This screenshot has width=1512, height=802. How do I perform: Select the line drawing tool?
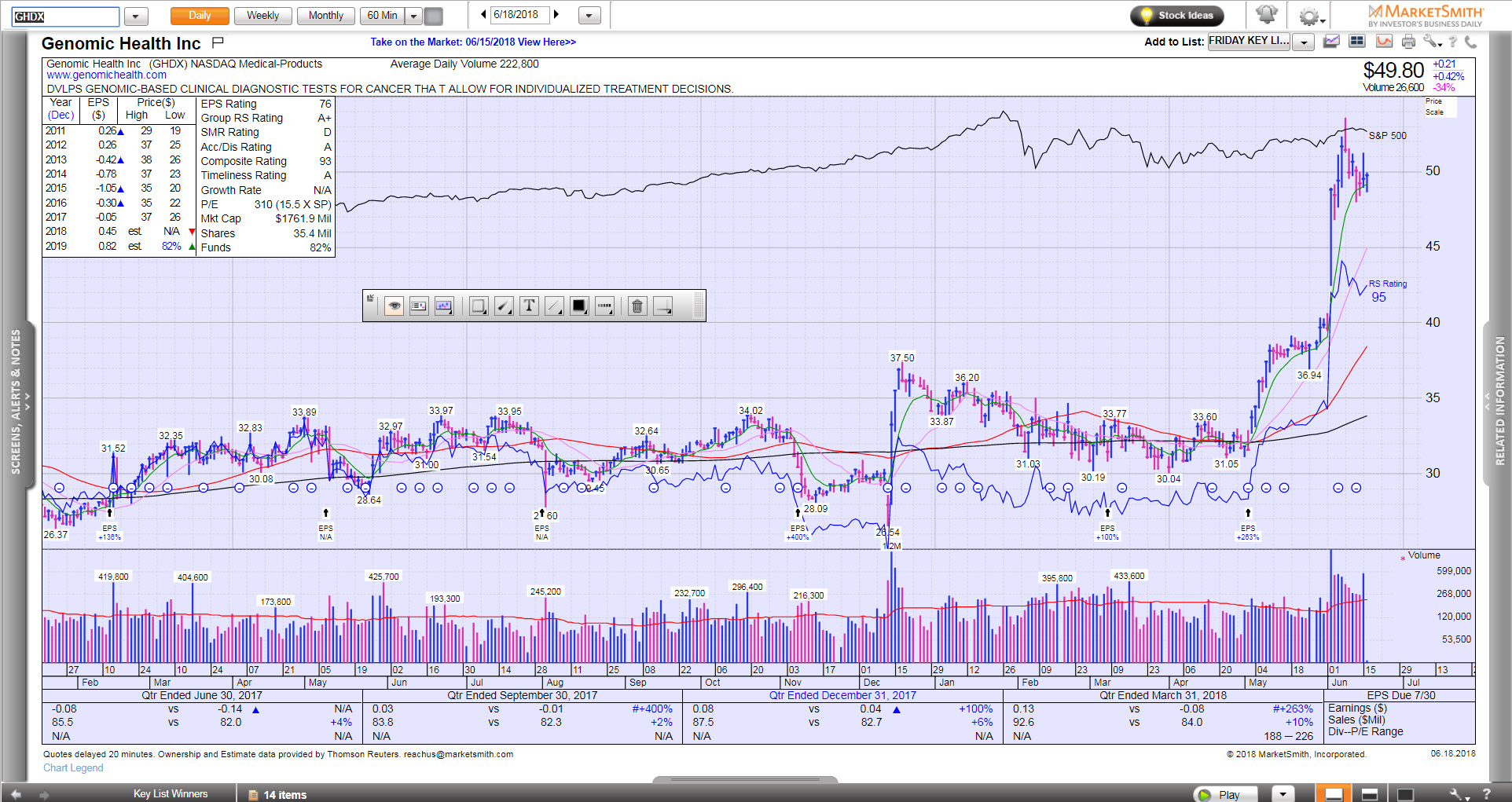click(554, 306)
